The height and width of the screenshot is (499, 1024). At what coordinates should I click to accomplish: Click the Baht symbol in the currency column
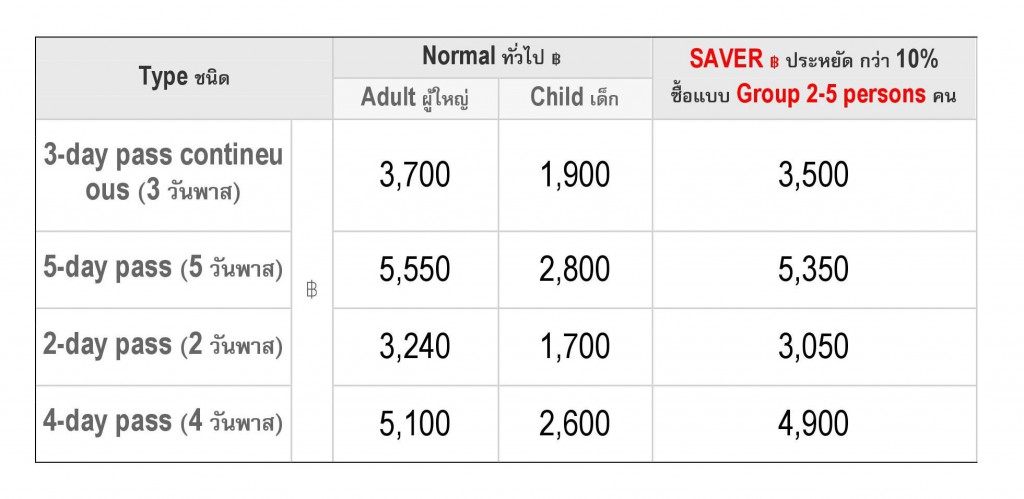click(312, 290)
